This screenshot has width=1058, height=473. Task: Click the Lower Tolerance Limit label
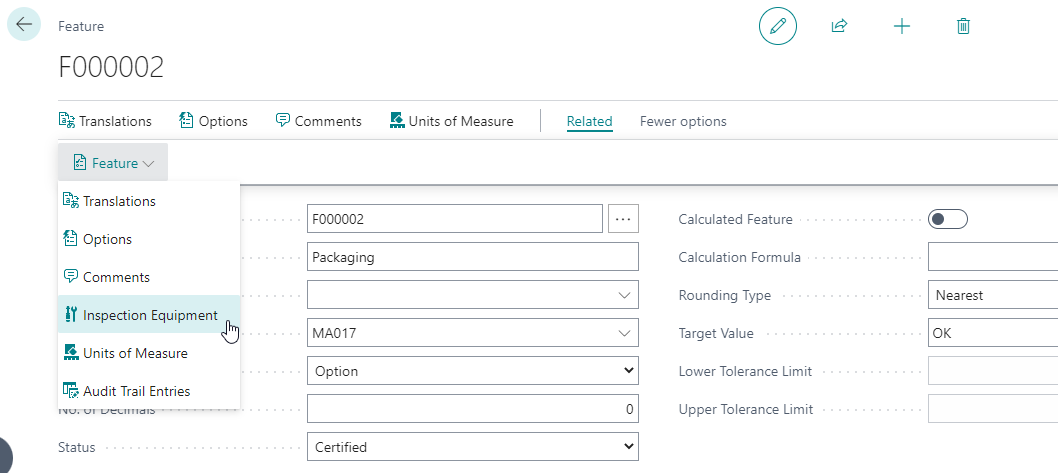coord(745,371)
